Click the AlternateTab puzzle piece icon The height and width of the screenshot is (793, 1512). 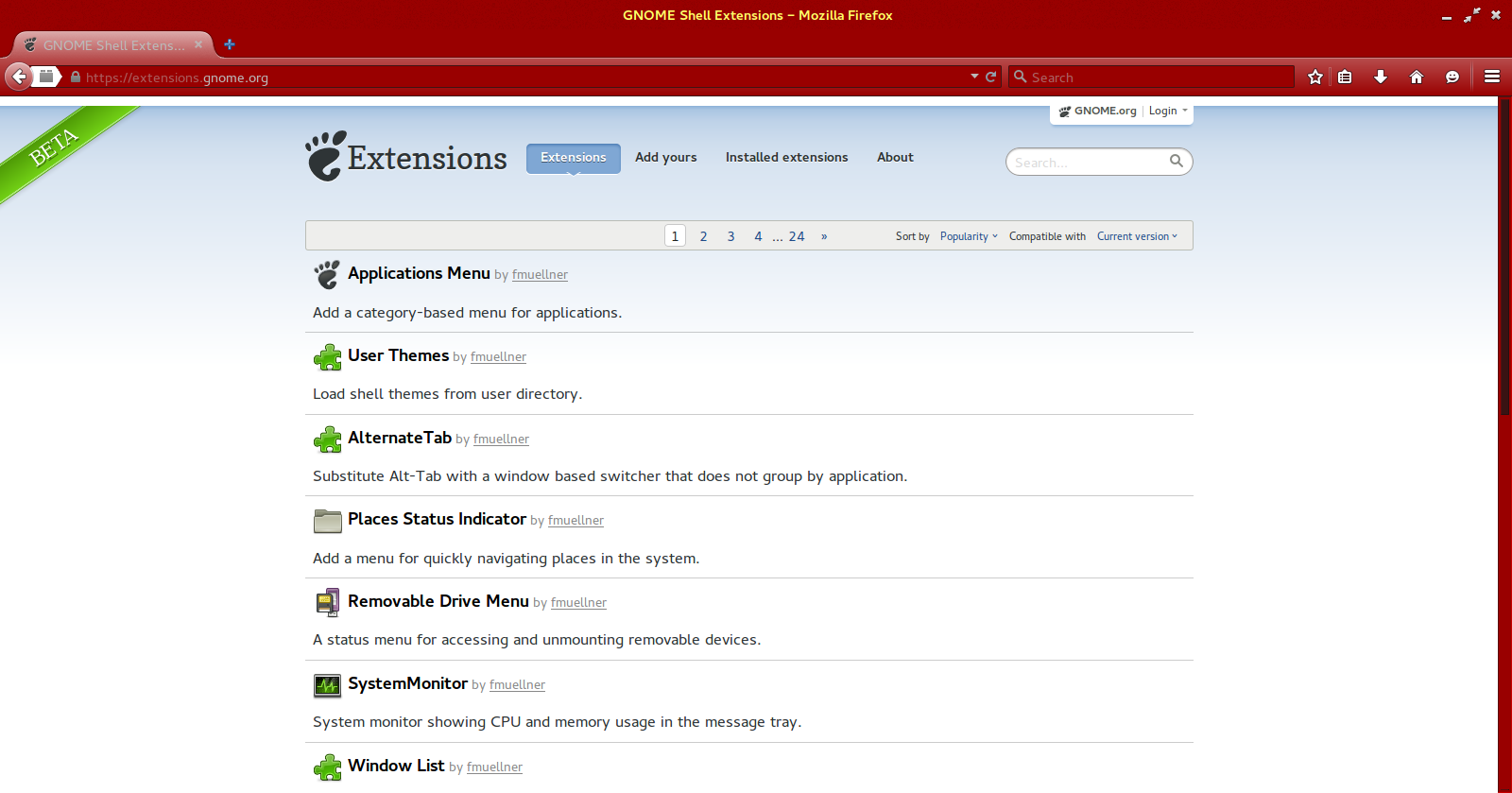click(x=327, y=439)
